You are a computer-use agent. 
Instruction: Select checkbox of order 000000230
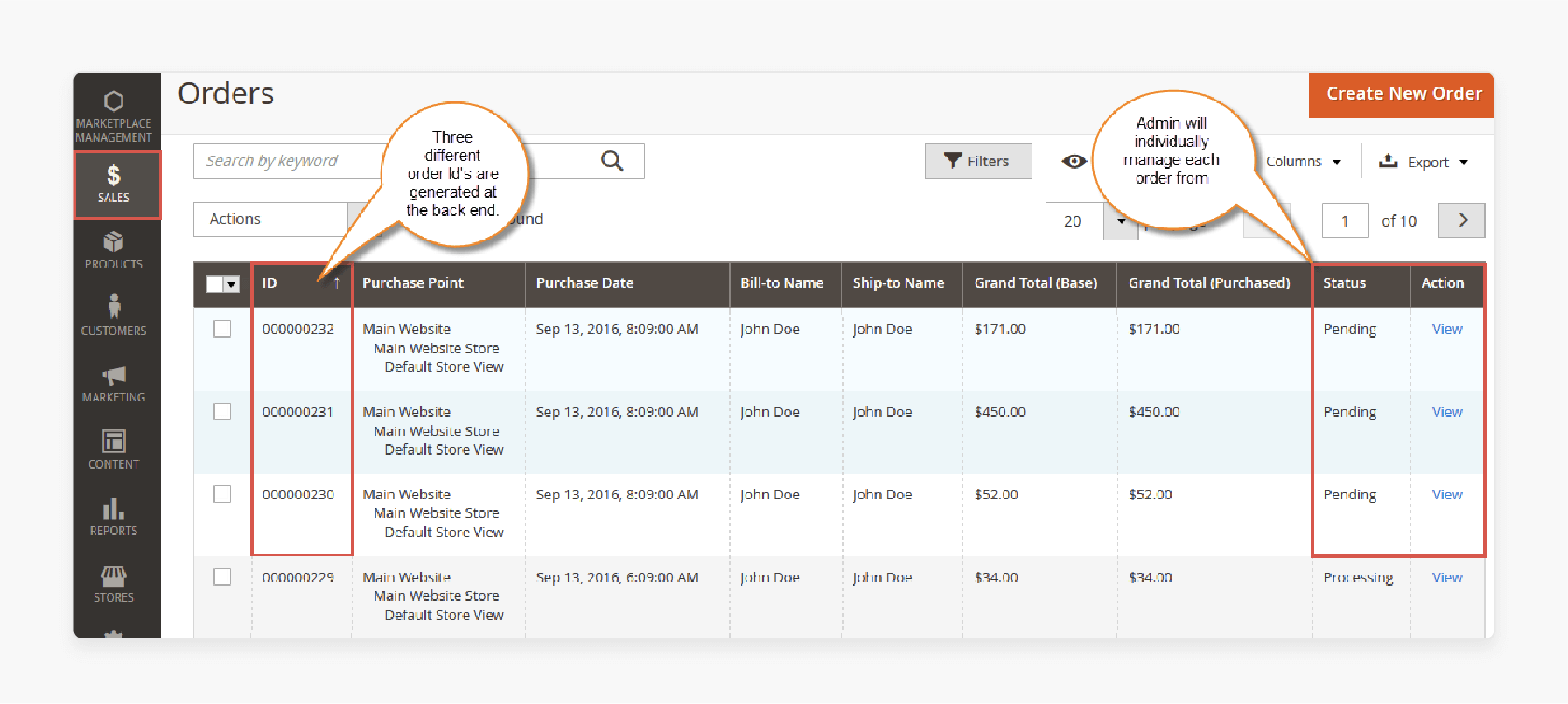[x=222, y=494]
